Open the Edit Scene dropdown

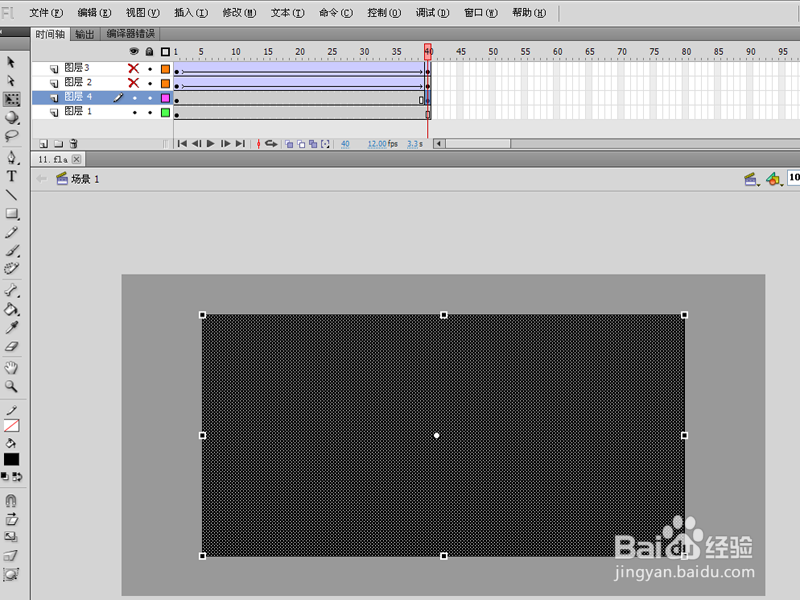751,180
